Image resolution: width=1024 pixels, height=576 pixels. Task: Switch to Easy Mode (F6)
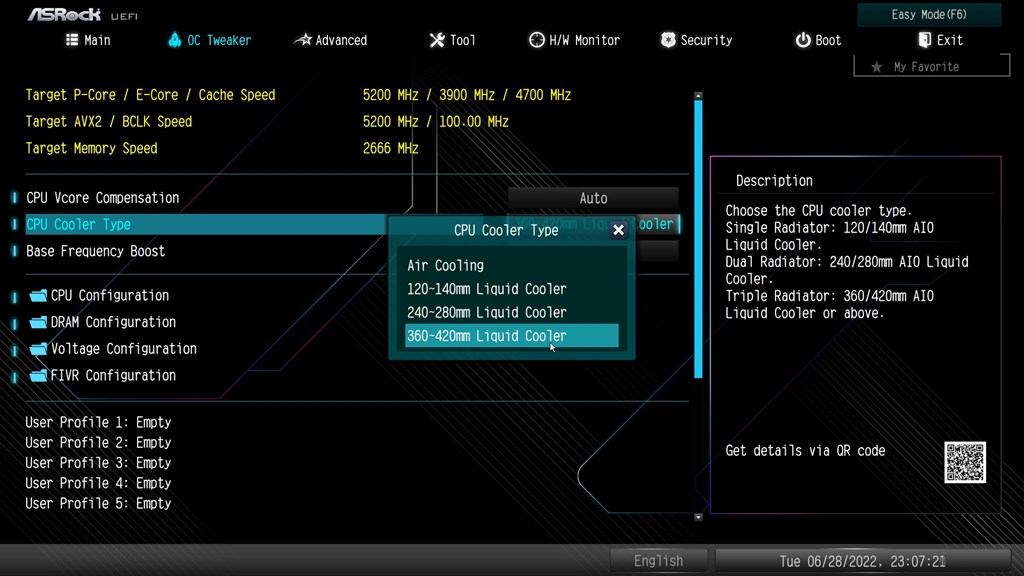[929, 14]
